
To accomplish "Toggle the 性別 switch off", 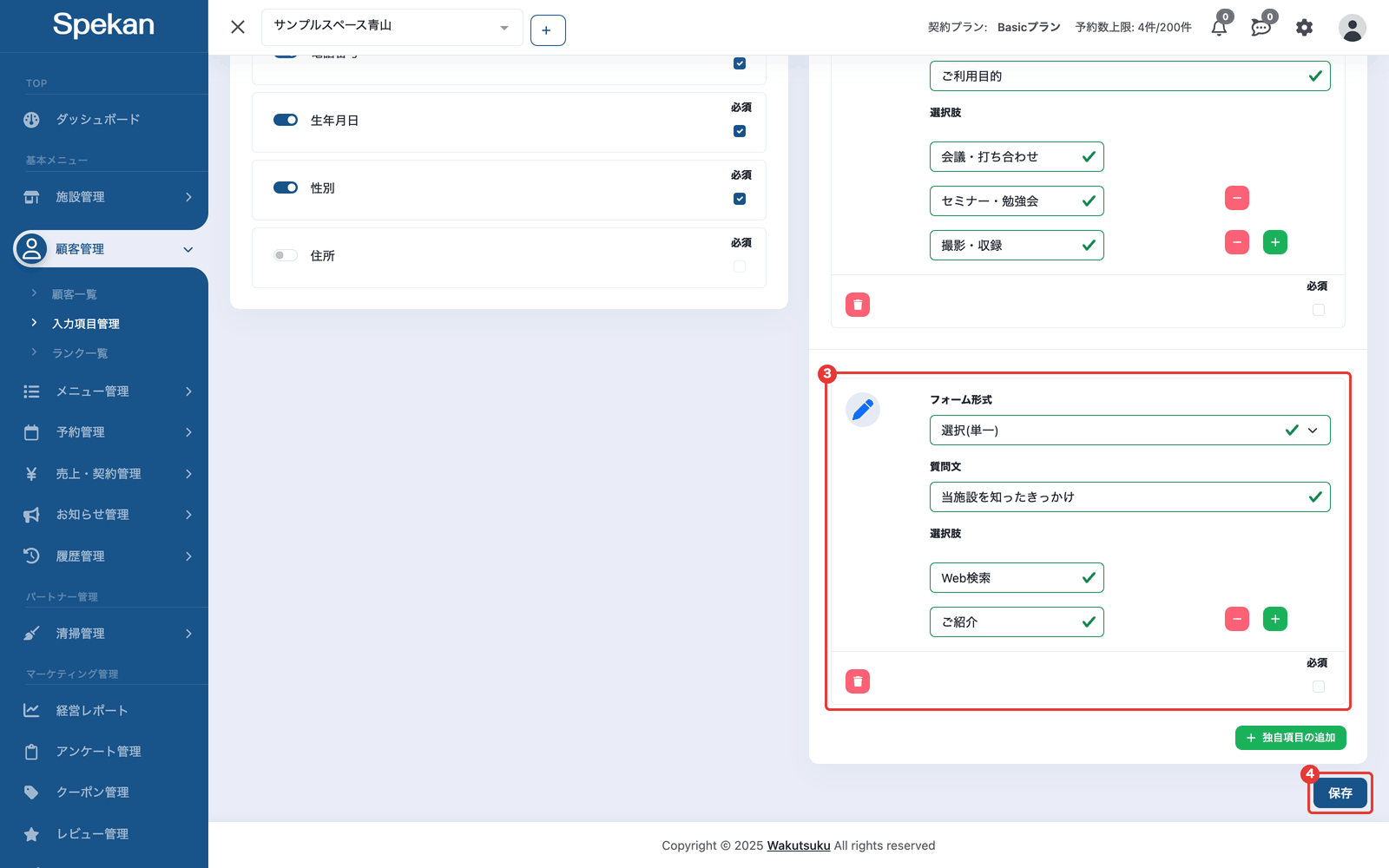I will [286, 187].
